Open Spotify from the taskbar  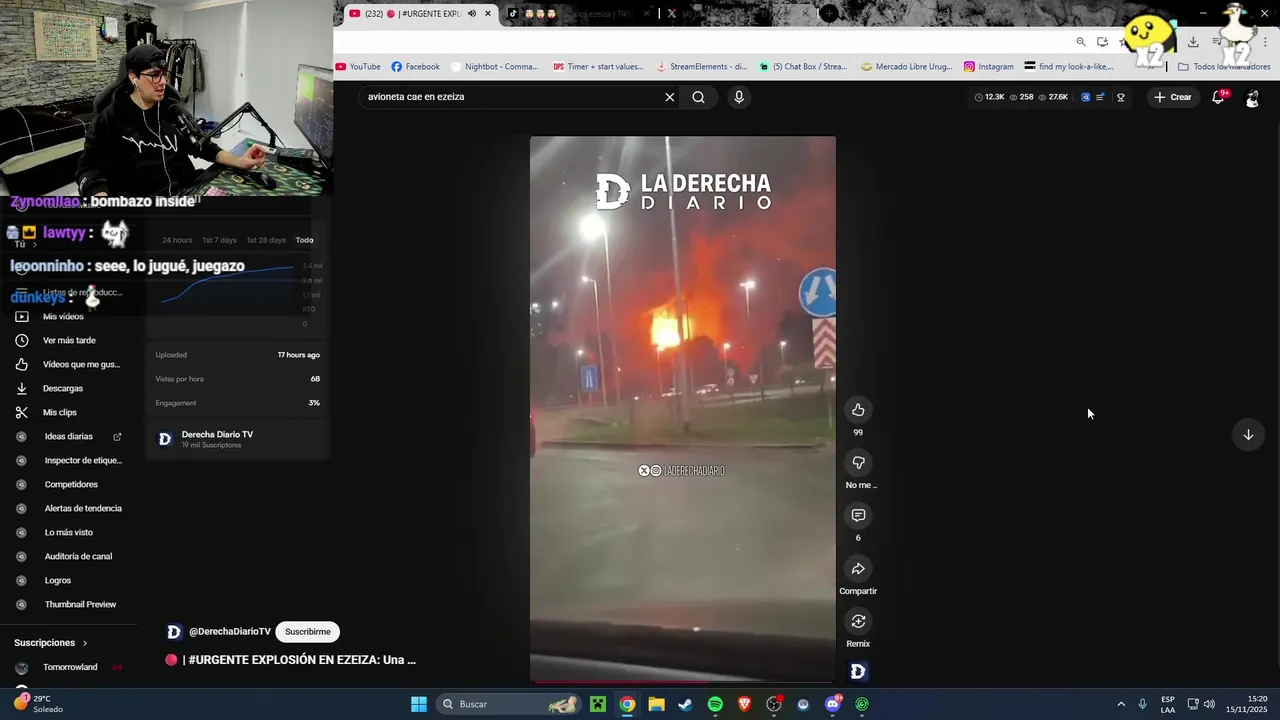715,704
